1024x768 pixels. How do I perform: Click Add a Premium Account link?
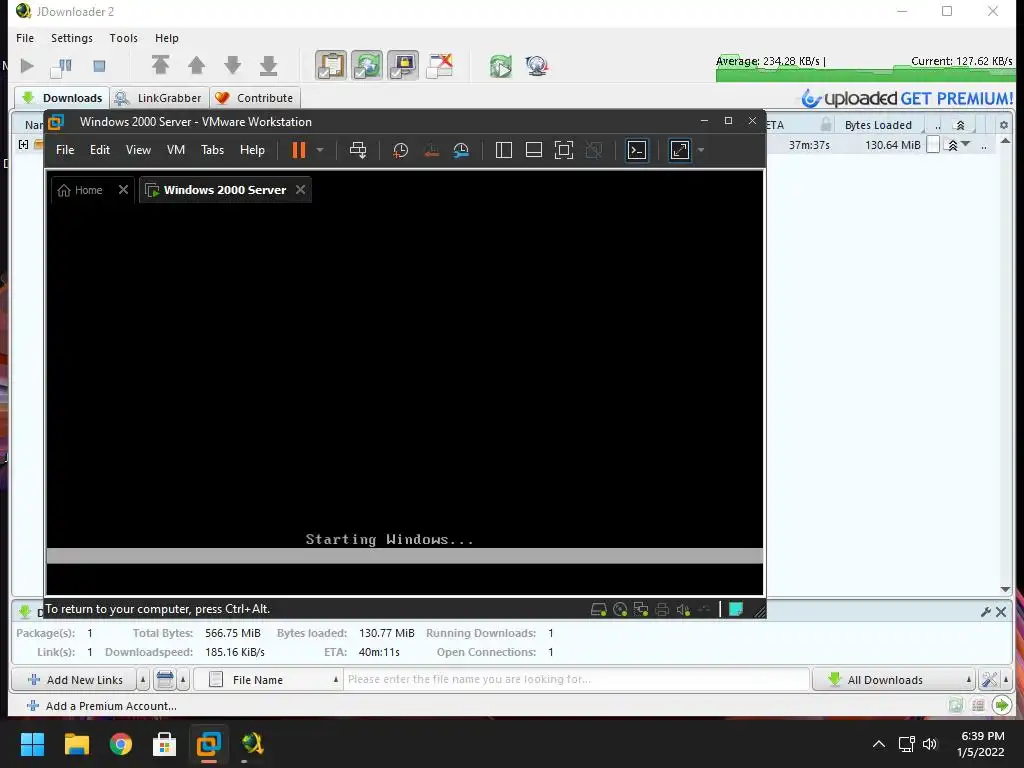point(102,706)
